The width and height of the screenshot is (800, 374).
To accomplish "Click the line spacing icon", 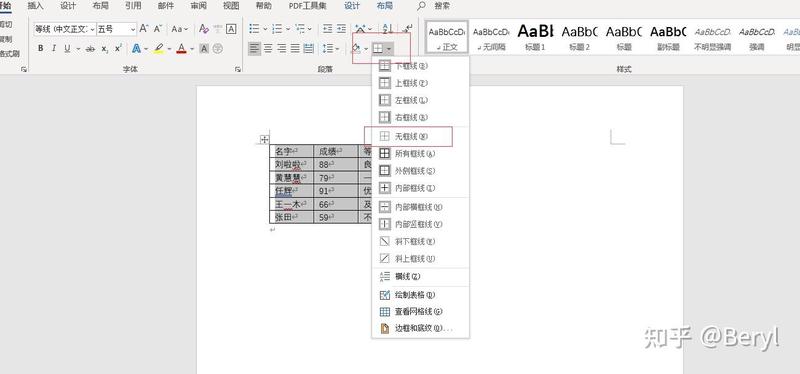I will (327, 48).
